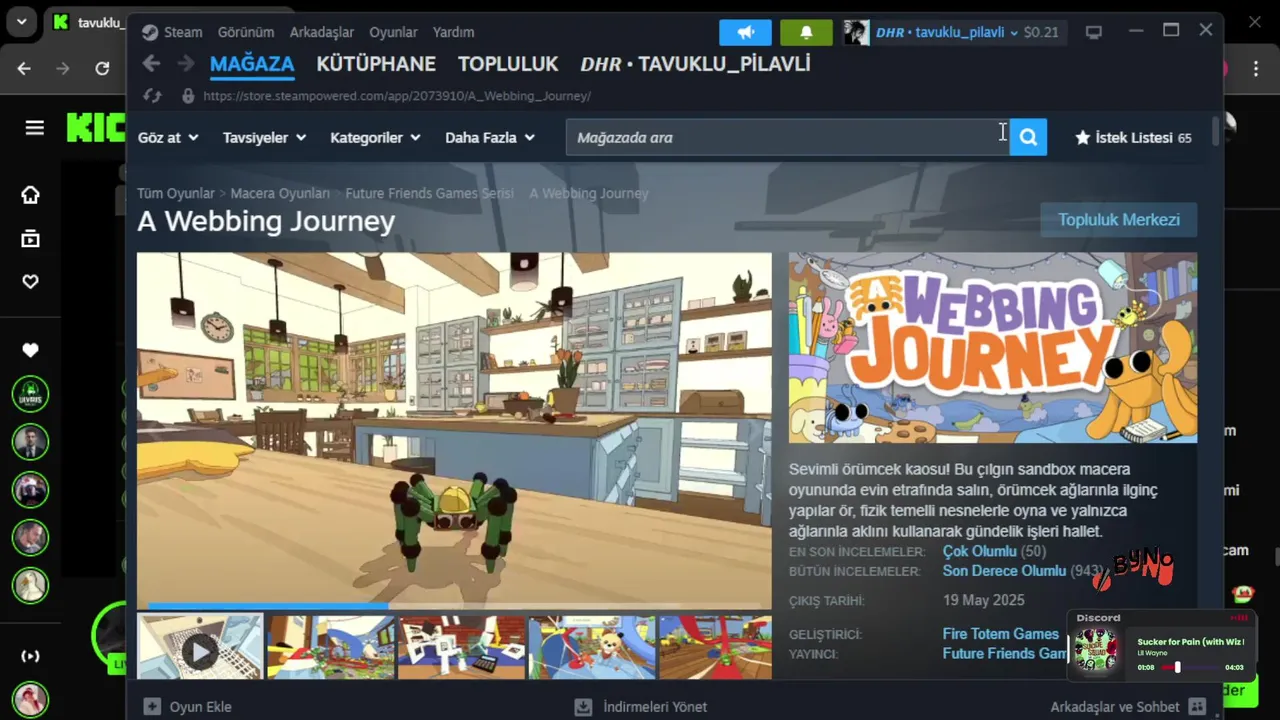Select the third screenshot thumbnail
Screen dimensions: 1280x720
coord(461,648)
